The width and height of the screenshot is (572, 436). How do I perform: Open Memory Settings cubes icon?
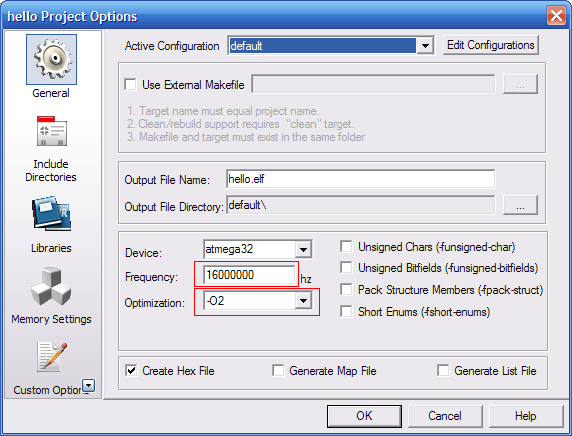[x=51, y=286]
